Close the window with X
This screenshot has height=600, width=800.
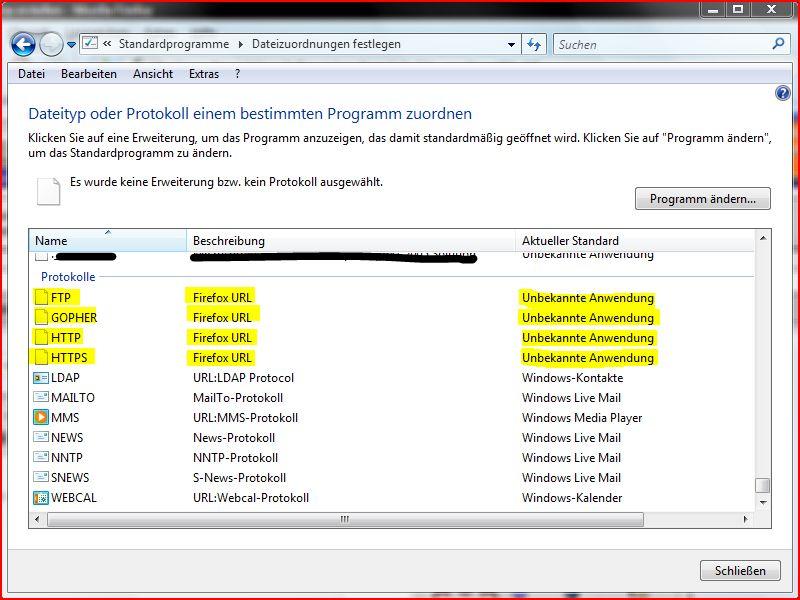pyautogui.click(x=771, y=9)
